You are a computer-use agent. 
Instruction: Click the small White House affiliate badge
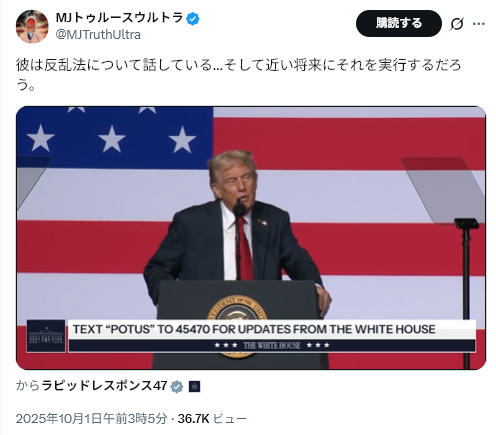(x=194, y=387)
